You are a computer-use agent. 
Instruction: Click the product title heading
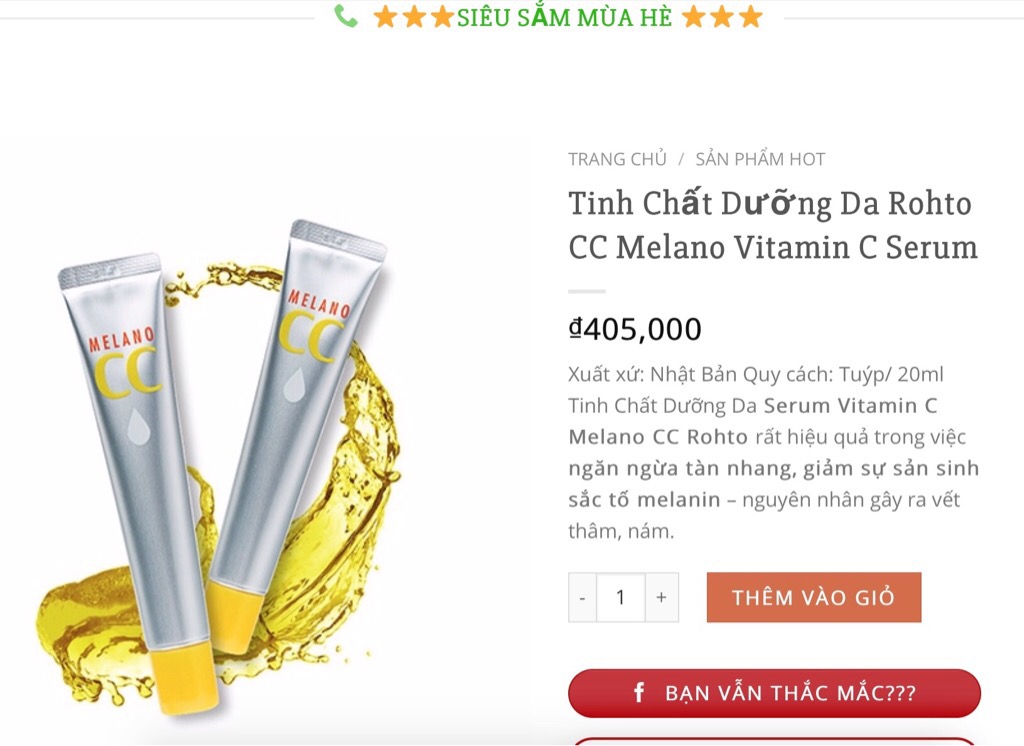click(773, 225)
